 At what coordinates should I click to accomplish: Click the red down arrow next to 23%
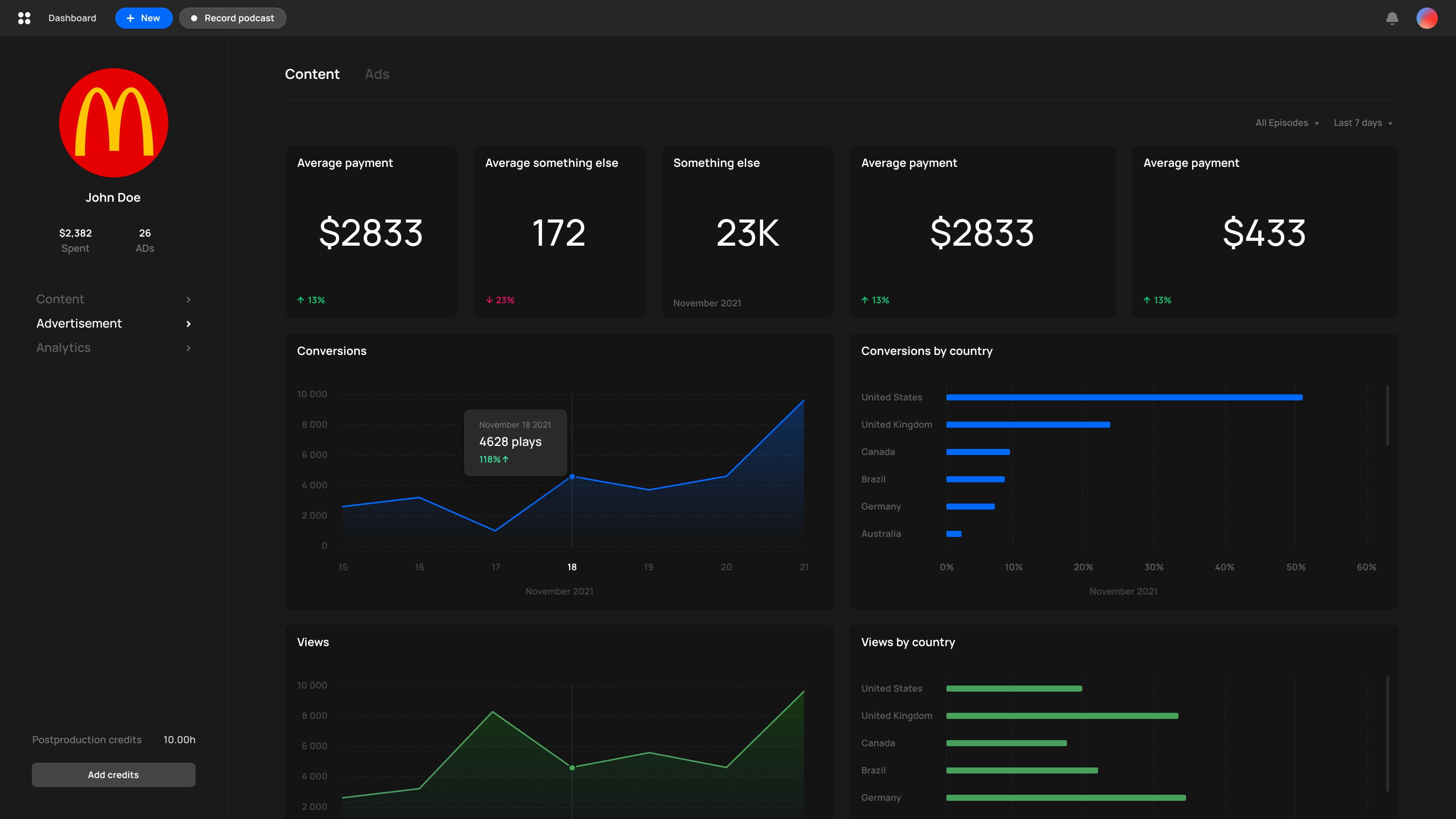[490, 300]
